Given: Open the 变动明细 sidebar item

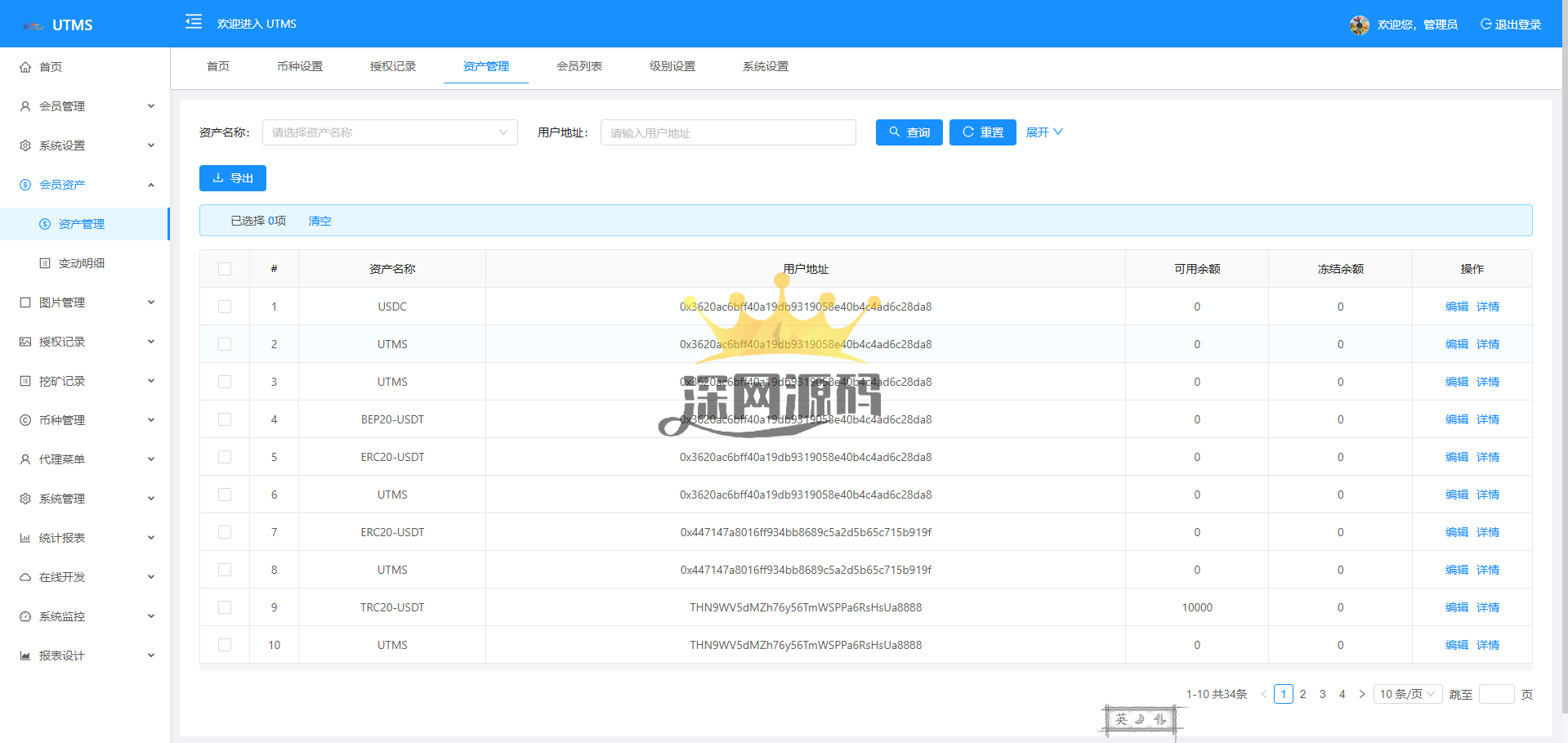Looking at the screenshot, I should (x=82, y=263).
